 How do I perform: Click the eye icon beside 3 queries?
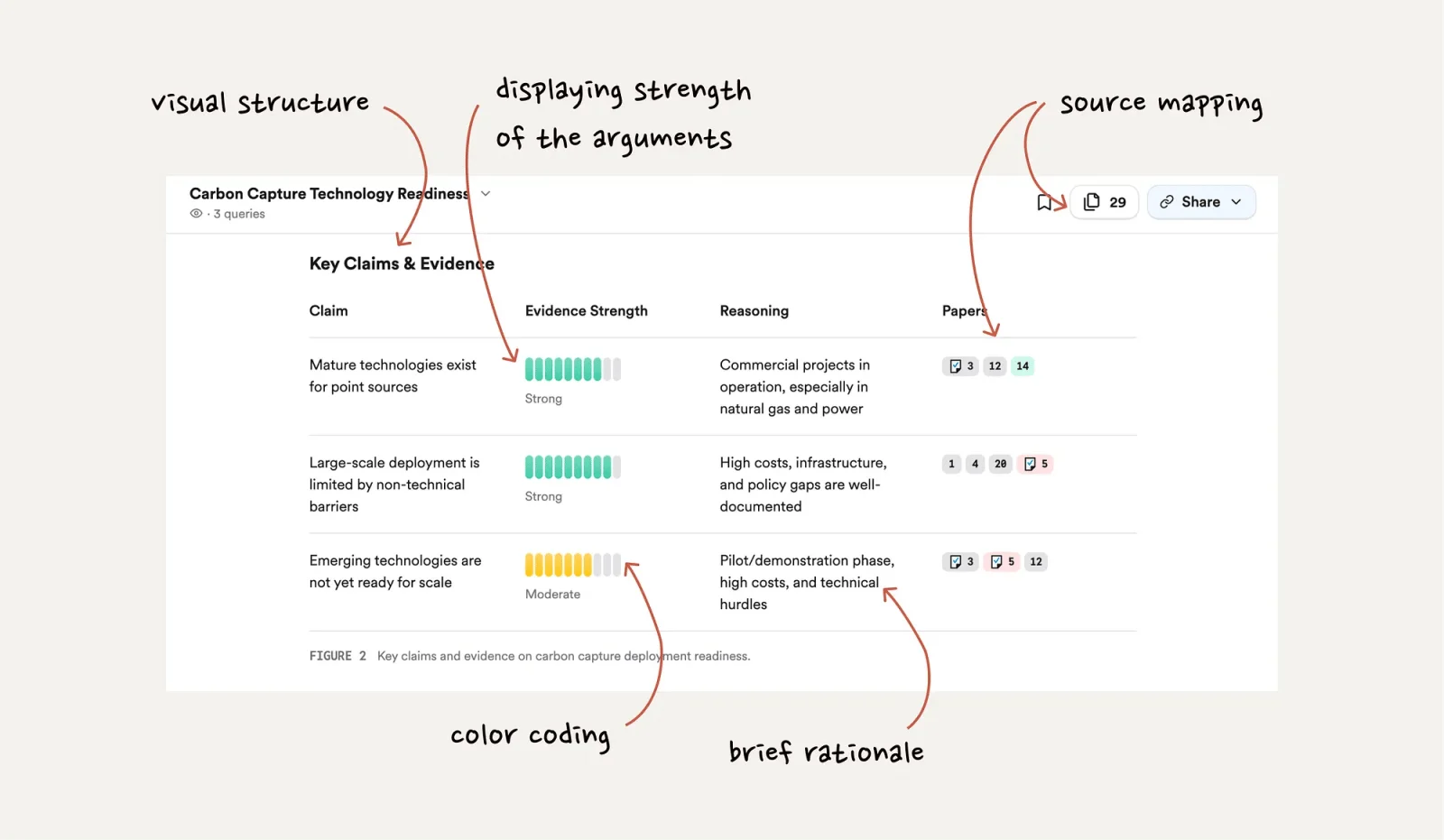tap(196, 214)
